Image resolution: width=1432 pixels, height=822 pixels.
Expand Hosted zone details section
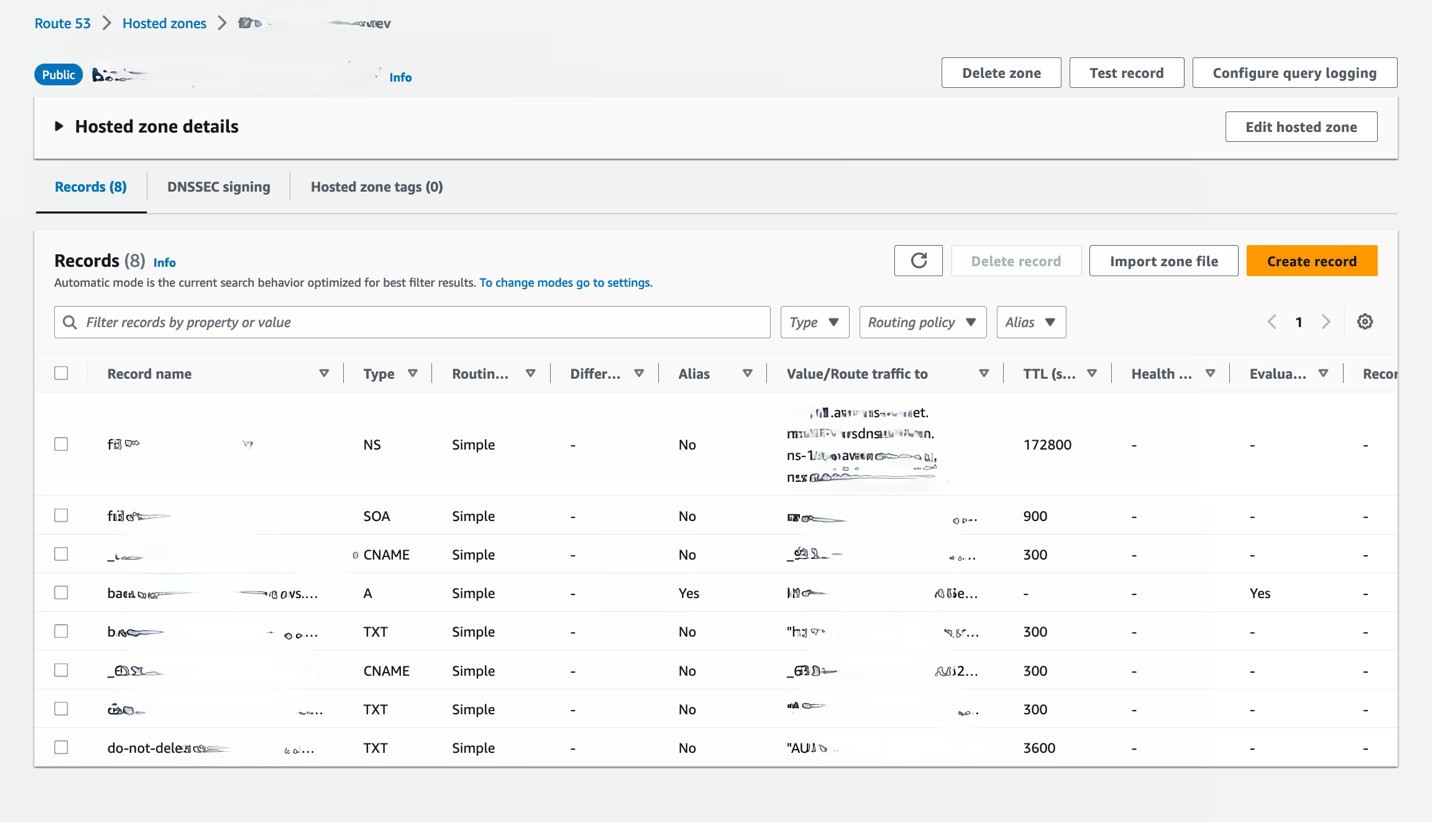click(59, 127)
